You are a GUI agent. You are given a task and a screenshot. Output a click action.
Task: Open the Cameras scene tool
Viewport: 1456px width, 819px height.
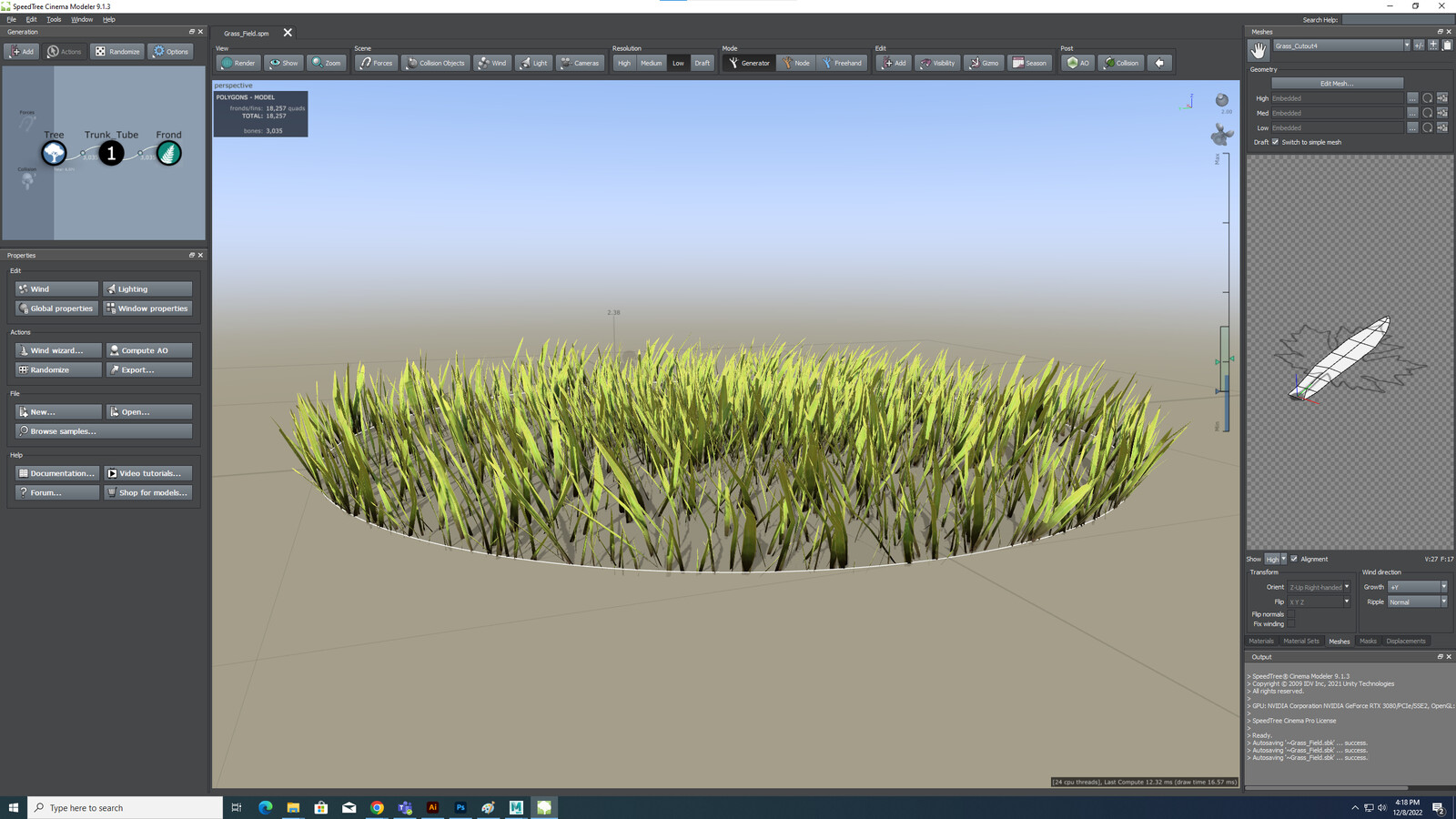coord(580,63)
